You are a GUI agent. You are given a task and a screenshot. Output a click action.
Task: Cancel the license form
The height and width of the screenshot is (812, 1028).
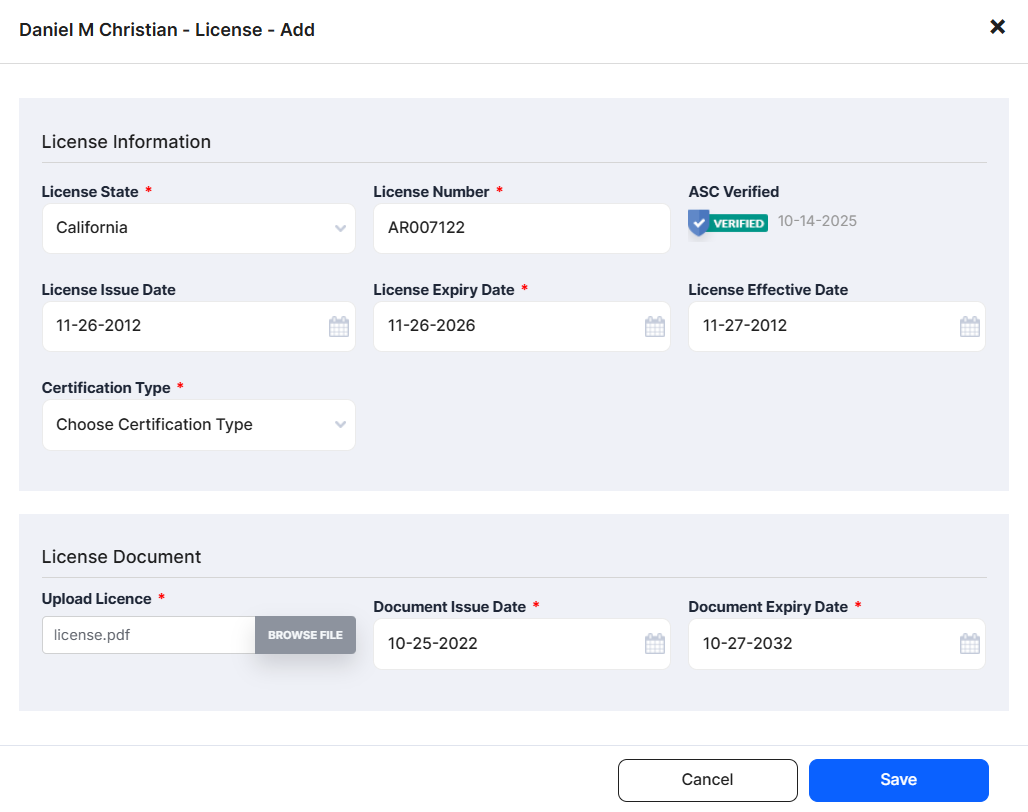click(x=707, y=779)
